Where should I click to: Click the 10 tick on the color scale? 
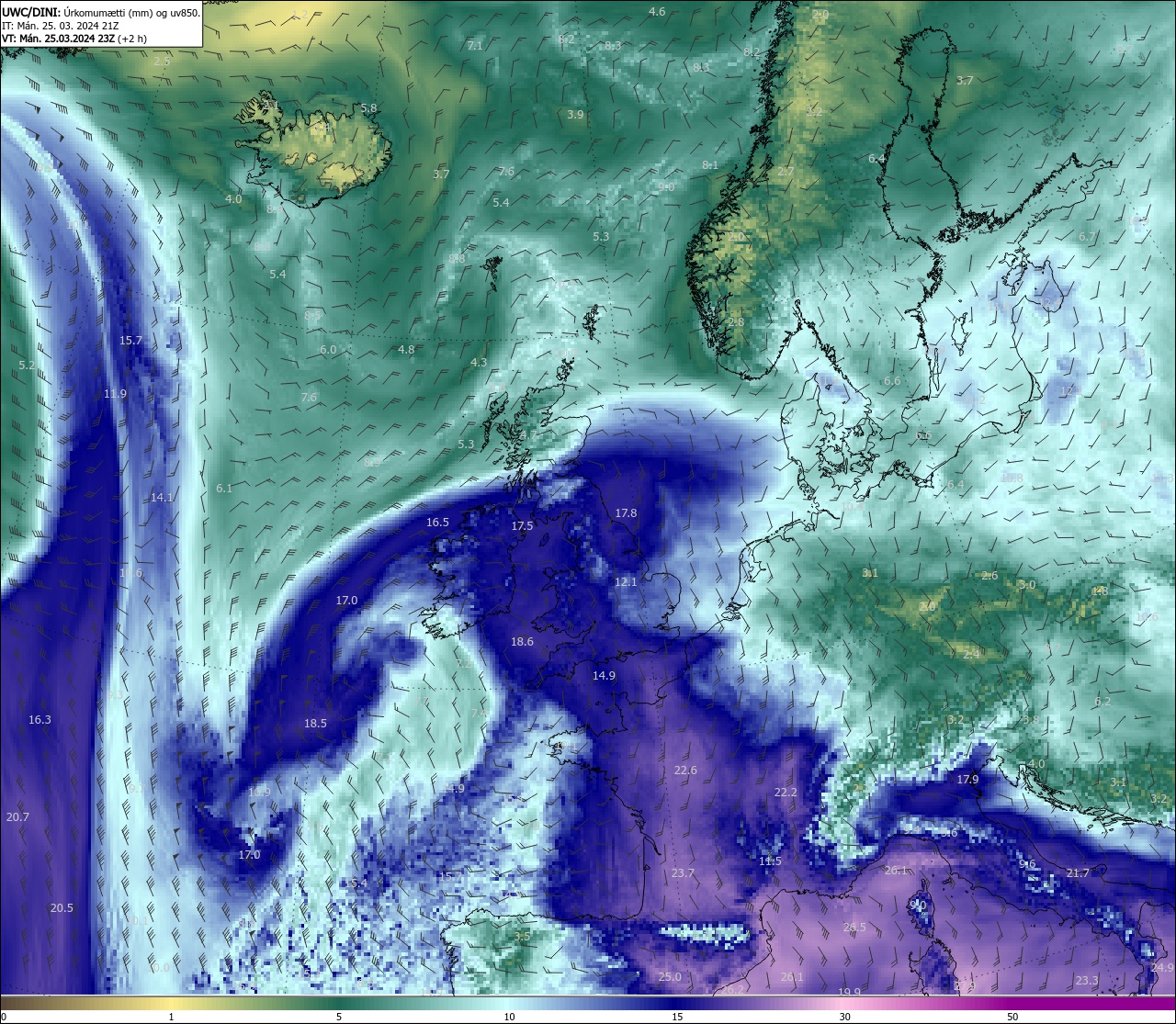click(x=509, y=1017)
